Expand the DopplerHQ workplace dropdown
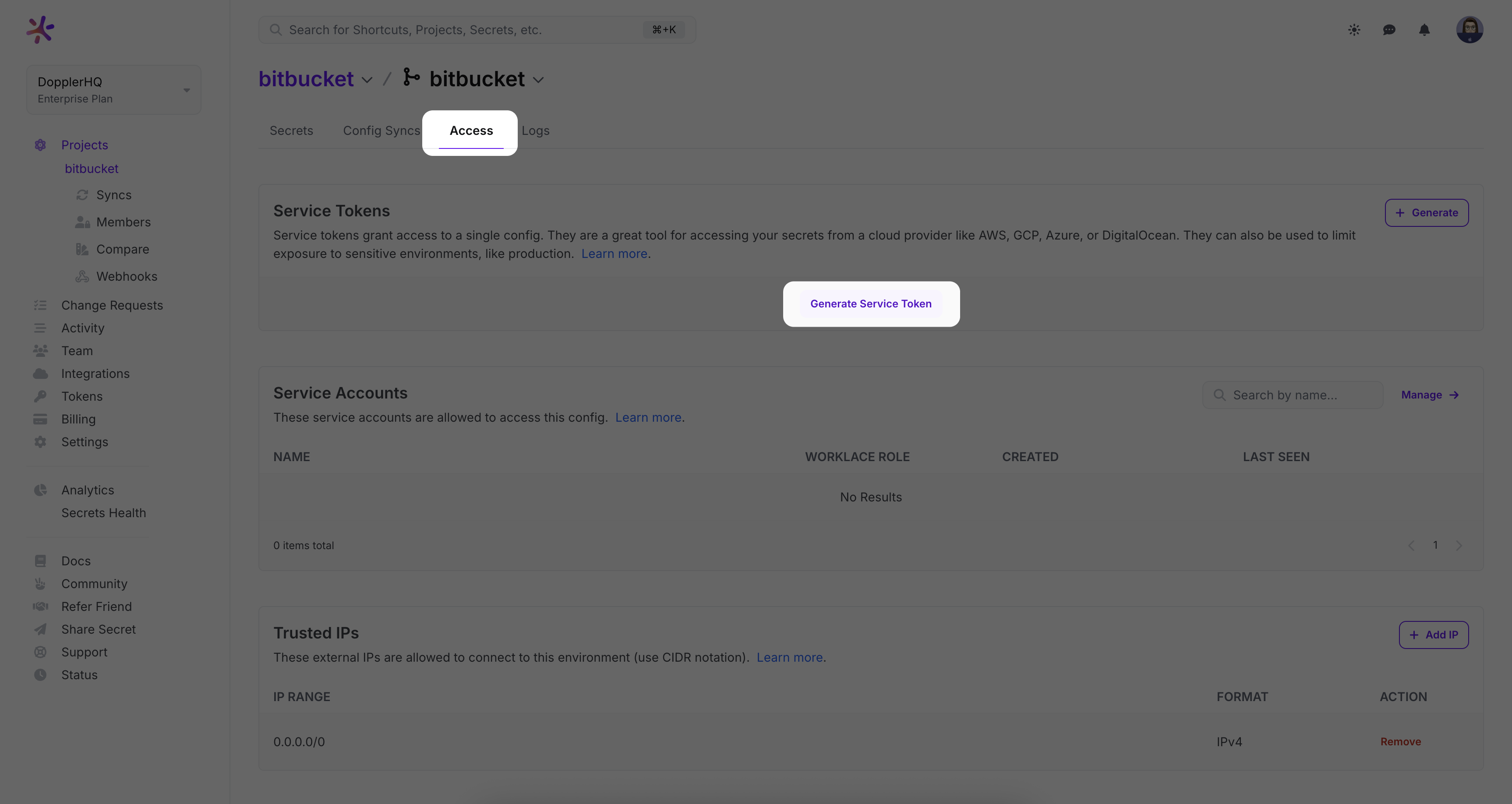This screenshot has height=804, width=1512. coord(114,90)
